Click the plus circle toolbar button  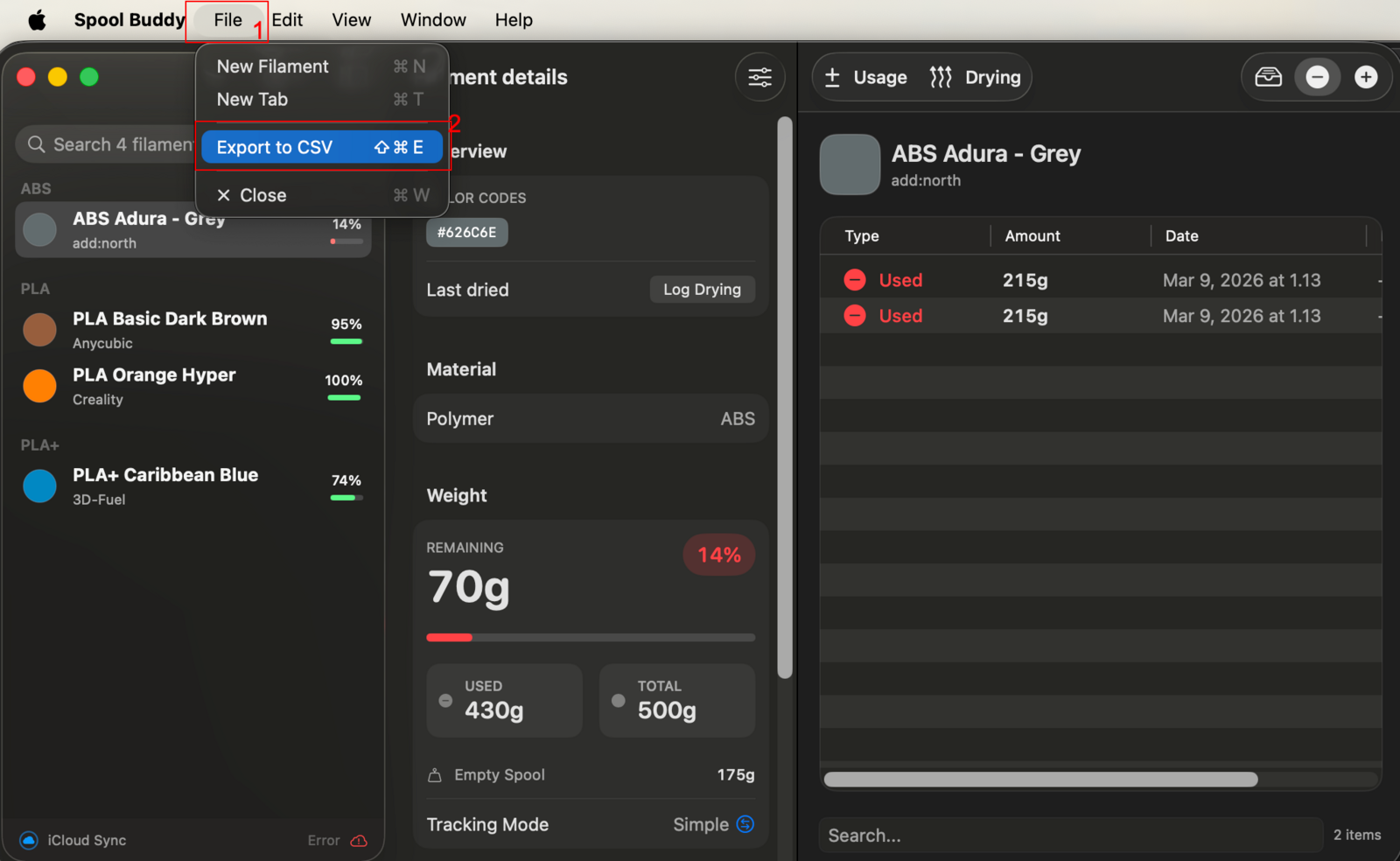(1366, 77)
